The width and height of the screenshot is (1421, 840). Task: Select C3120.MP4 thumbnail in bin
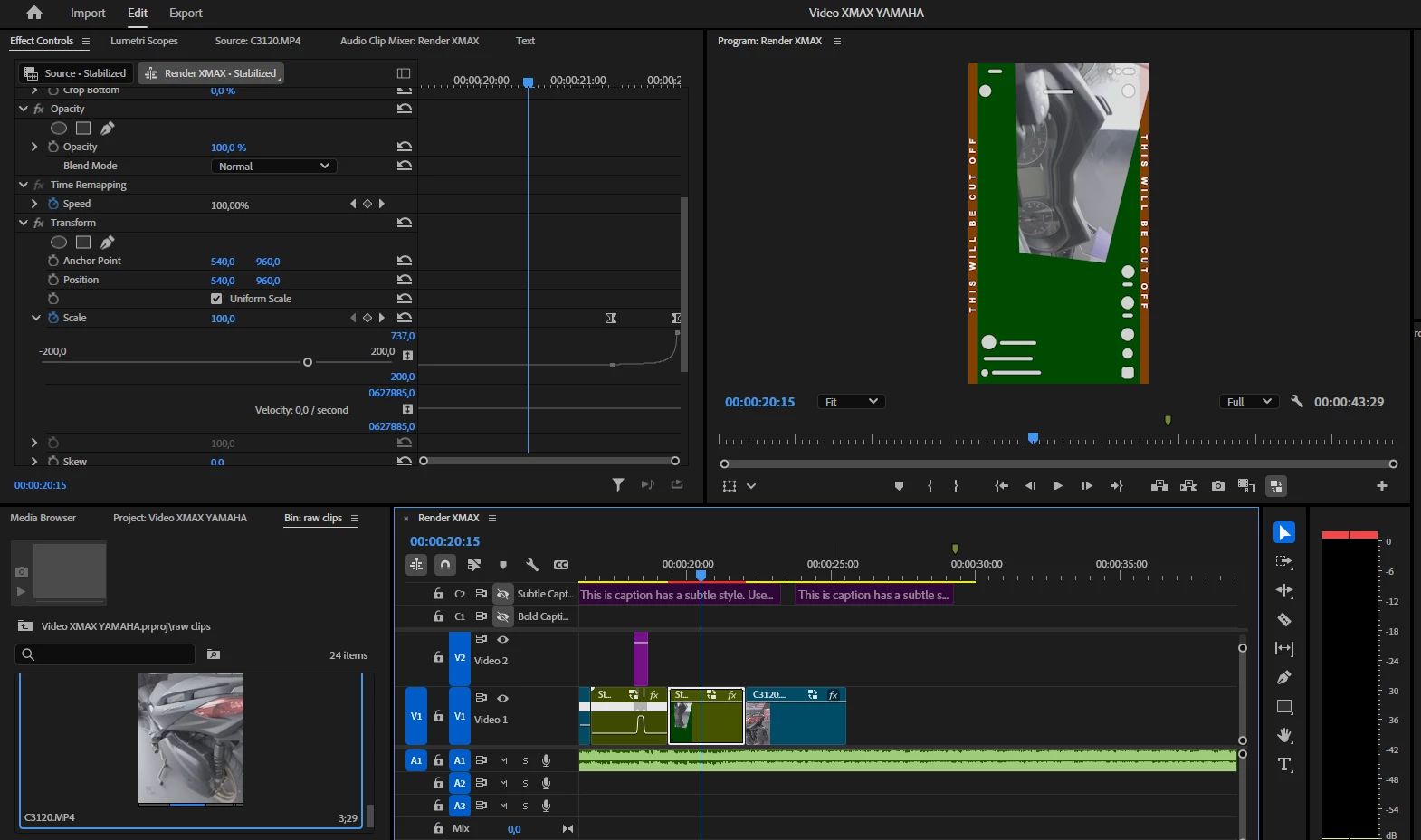pos(191,739)
